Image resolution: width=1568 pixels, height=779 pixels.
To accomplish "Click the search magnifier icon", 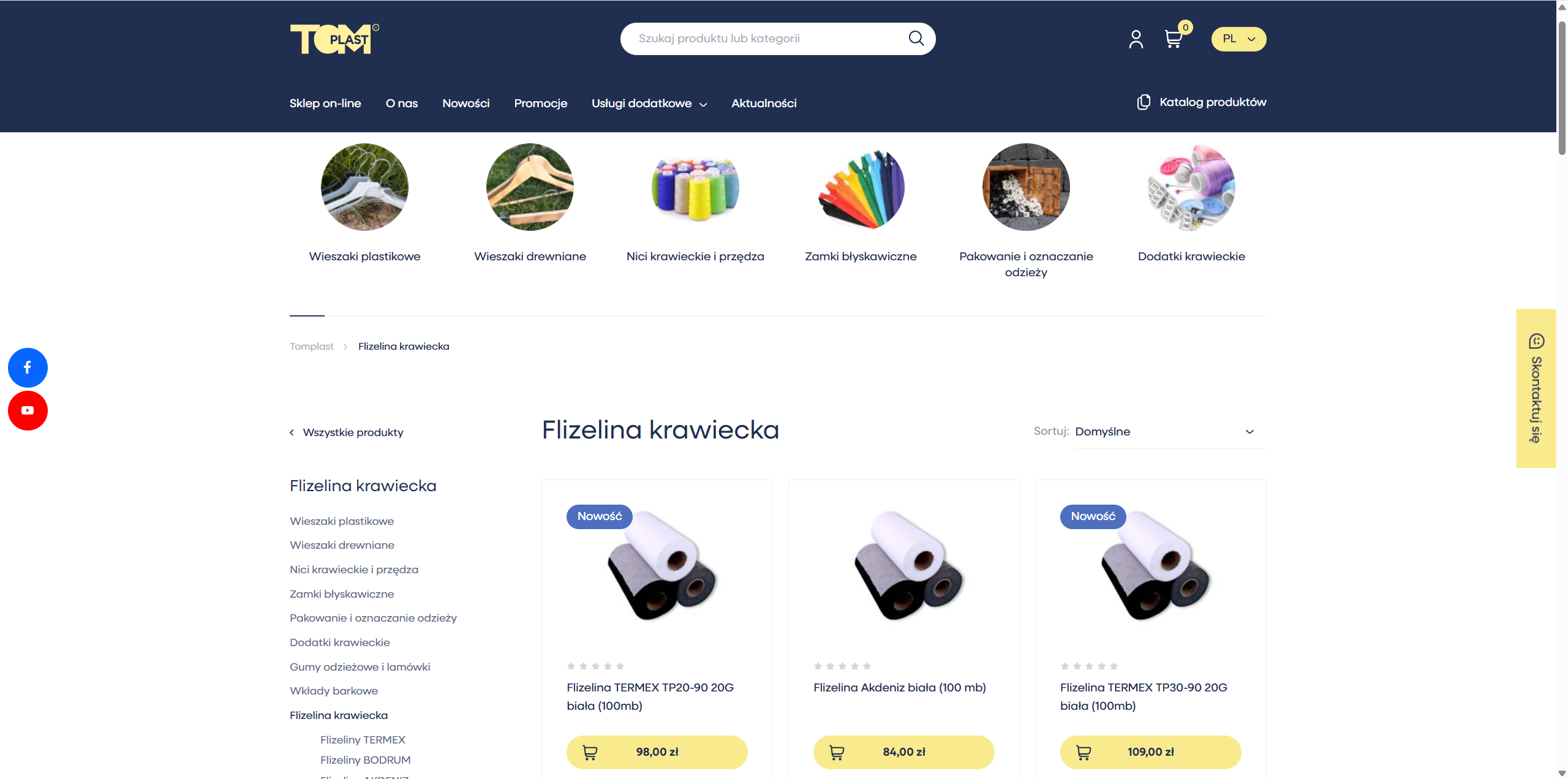I will point(916,39).
